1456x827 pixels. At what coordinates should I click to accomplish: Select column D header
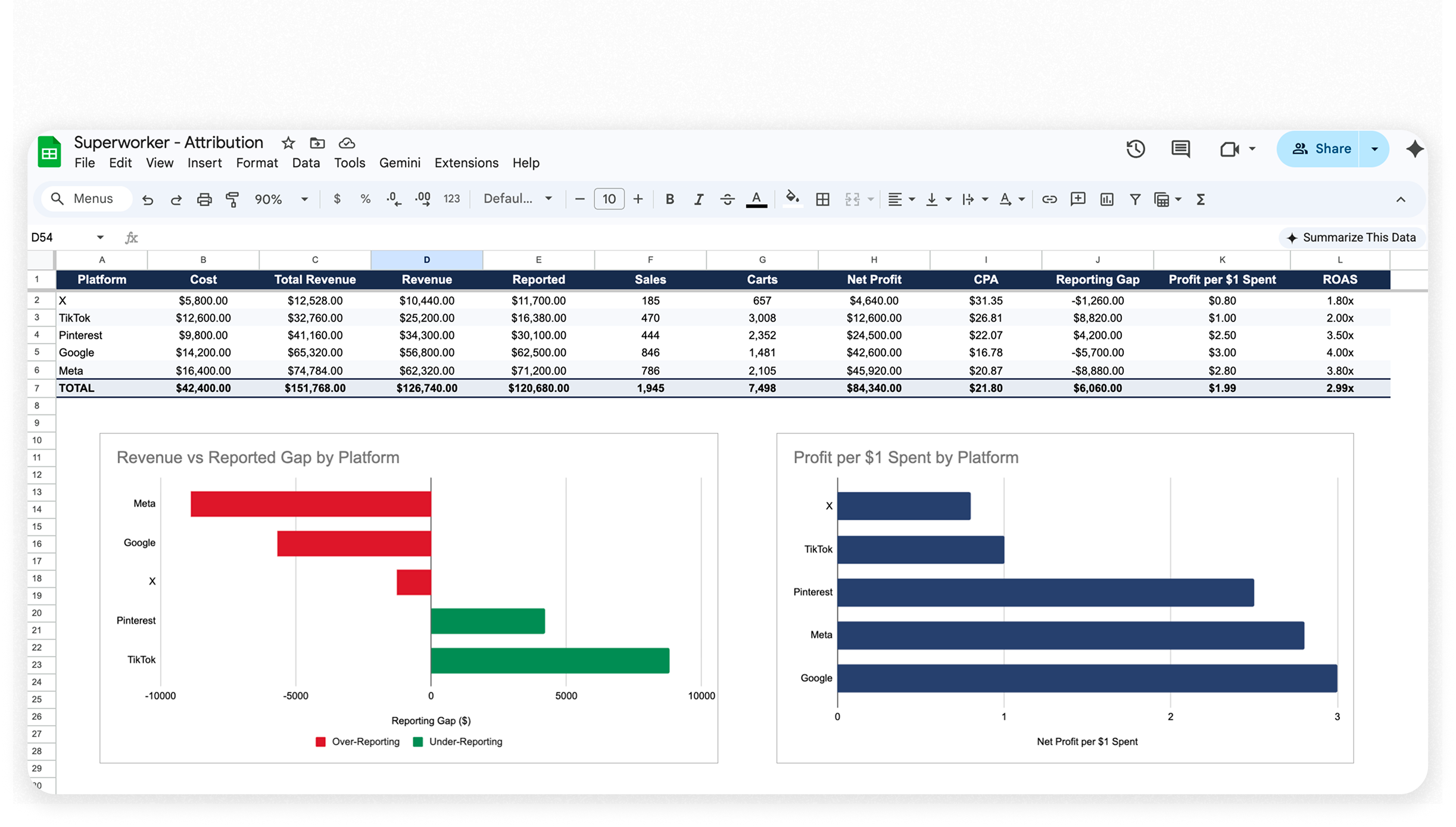click(426, 260)
